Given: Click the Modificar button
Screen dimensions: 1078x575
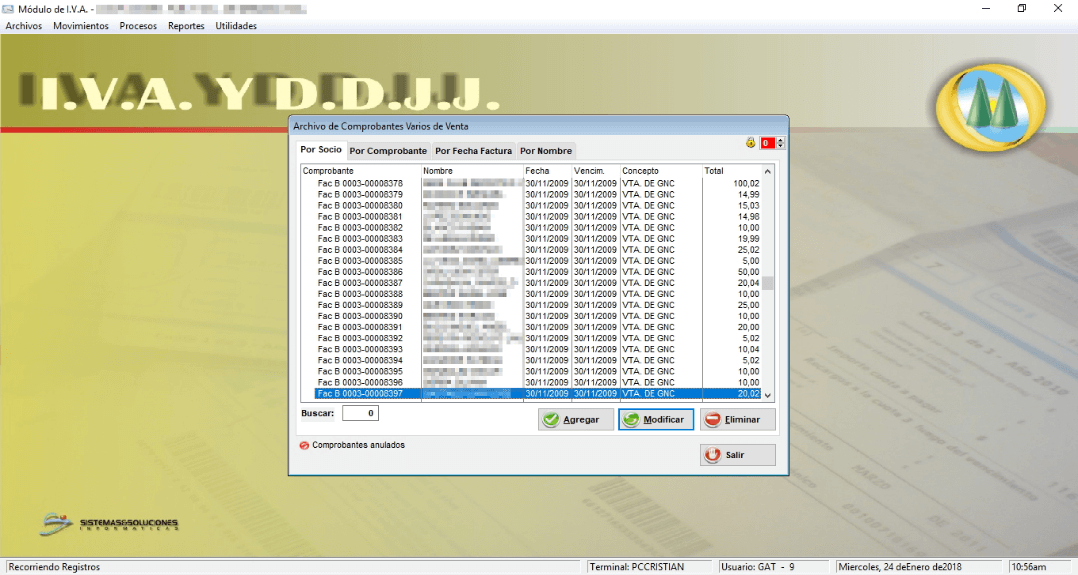Looking at the screenshot, I should tap(656, 420).
